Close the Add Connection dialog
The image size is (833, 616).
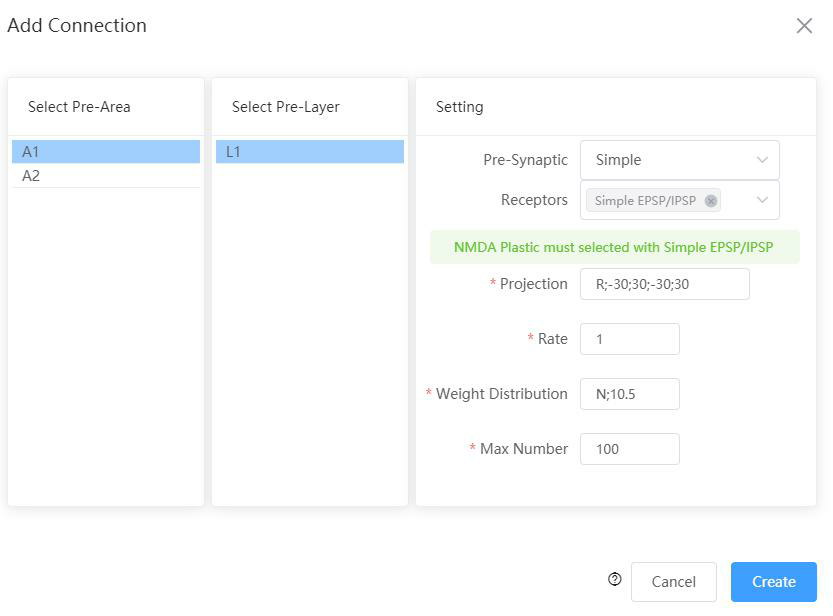coord(804,25)
